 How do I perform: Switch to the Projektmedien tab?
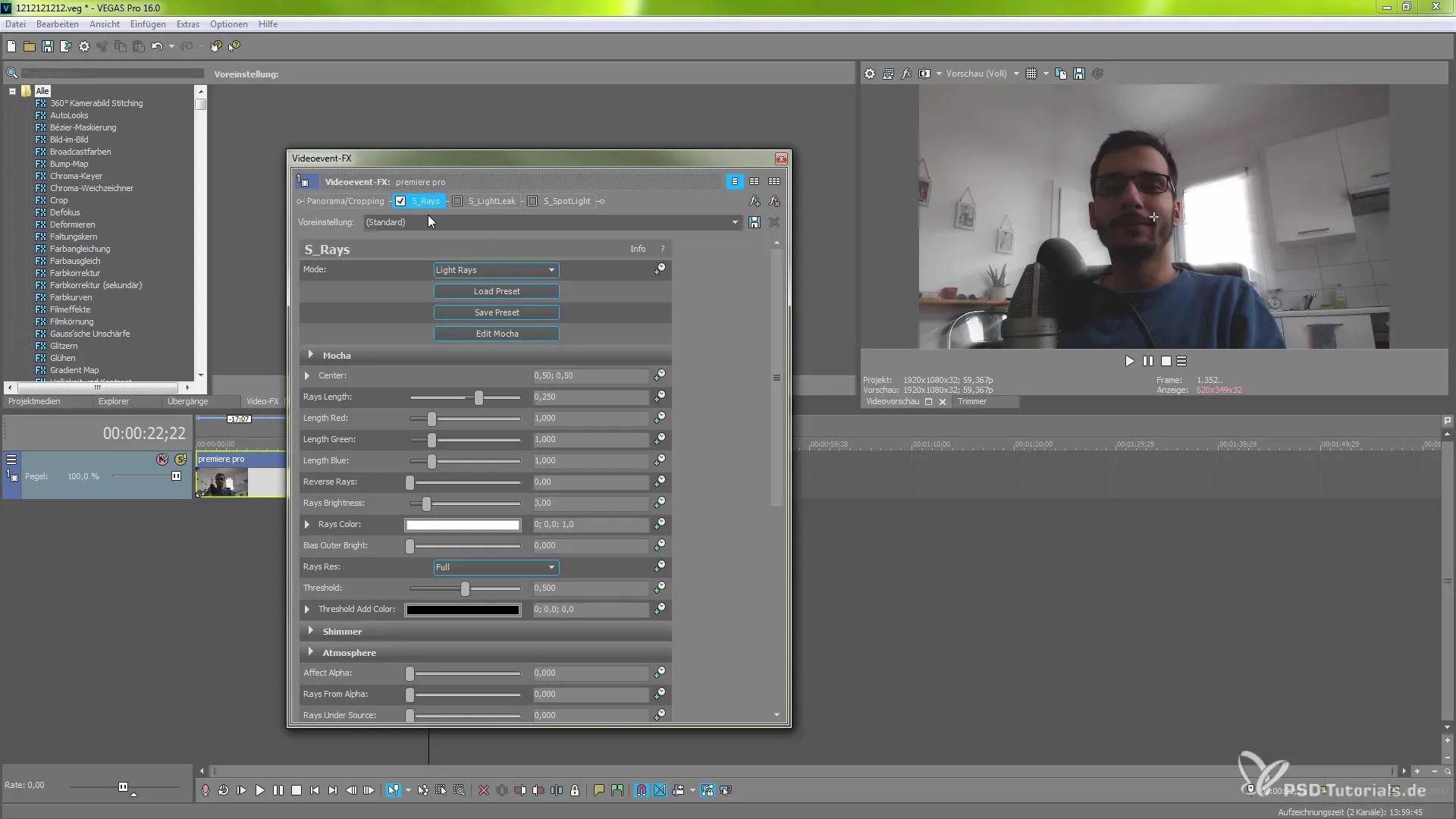tap(34, 401)
